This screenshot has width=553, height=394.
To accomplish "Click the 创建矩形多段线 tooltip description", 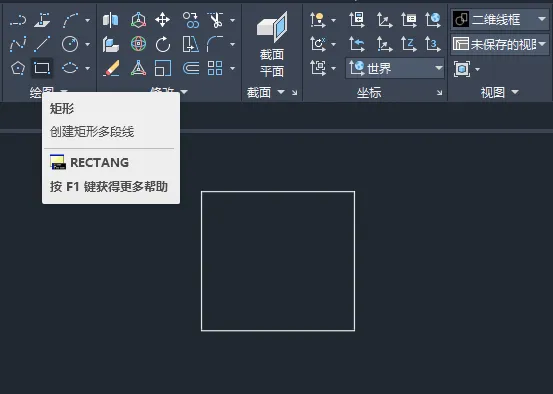I will [x=92, y=132].
